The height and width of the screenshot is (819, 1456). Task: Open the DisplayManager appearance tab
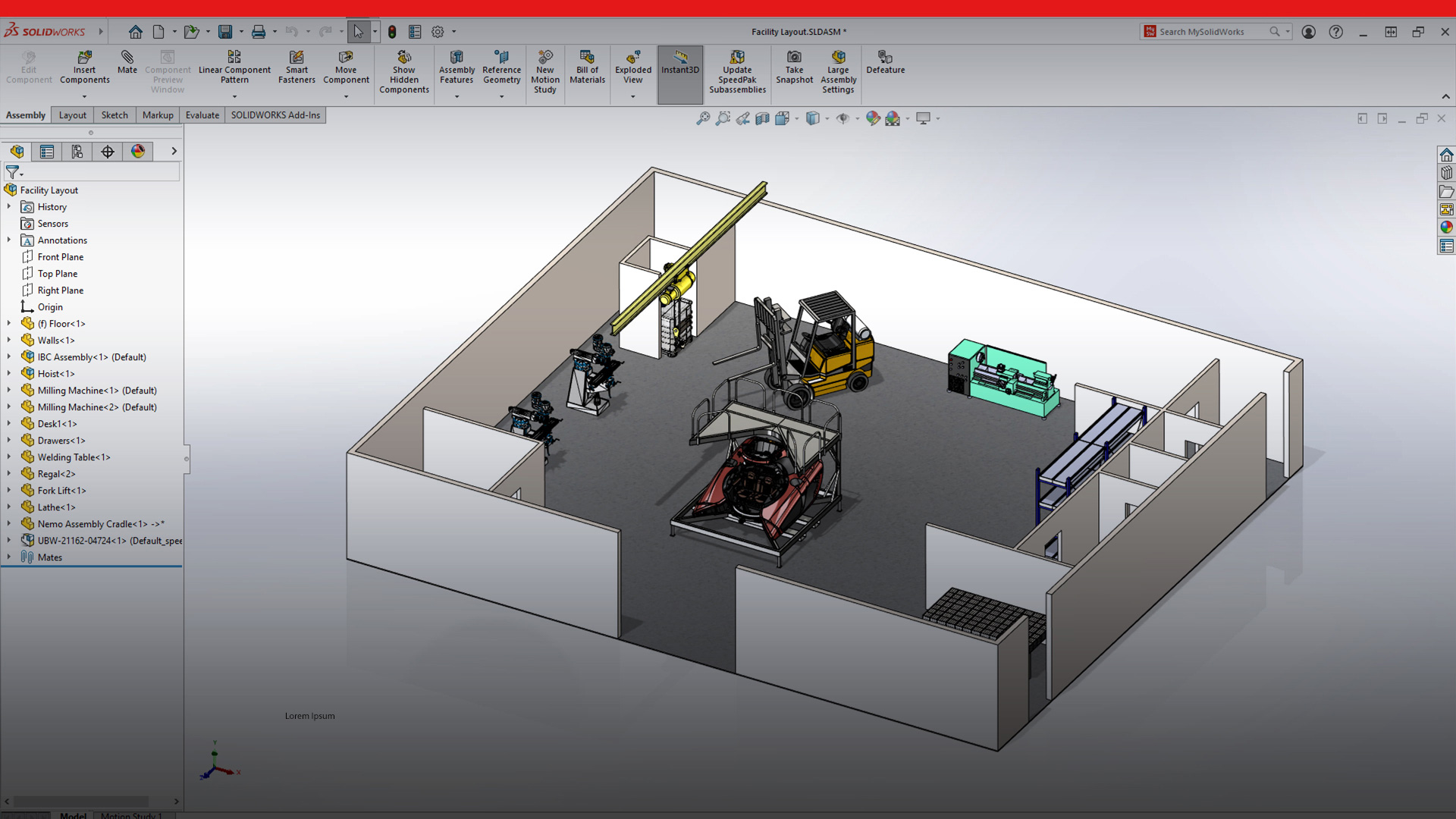tap(138, 152)
